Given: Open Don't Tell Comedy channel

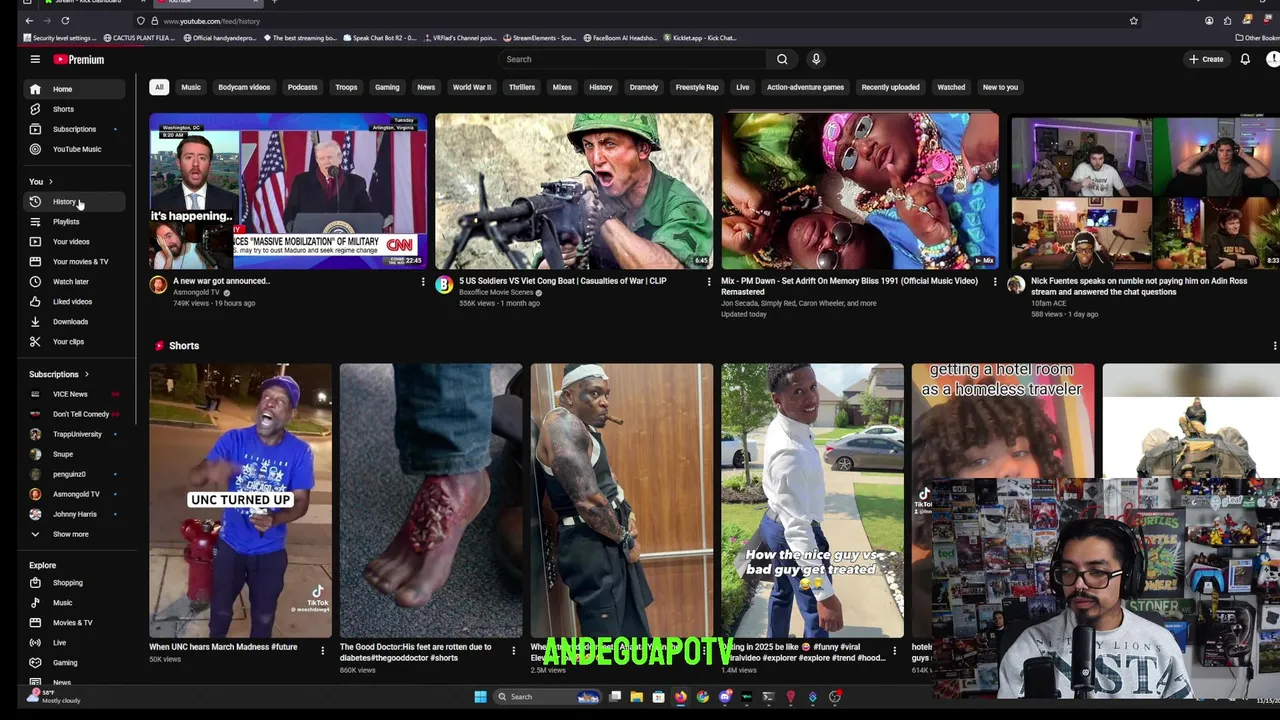Looking at the screenshot, I should (x=76, y=414).
